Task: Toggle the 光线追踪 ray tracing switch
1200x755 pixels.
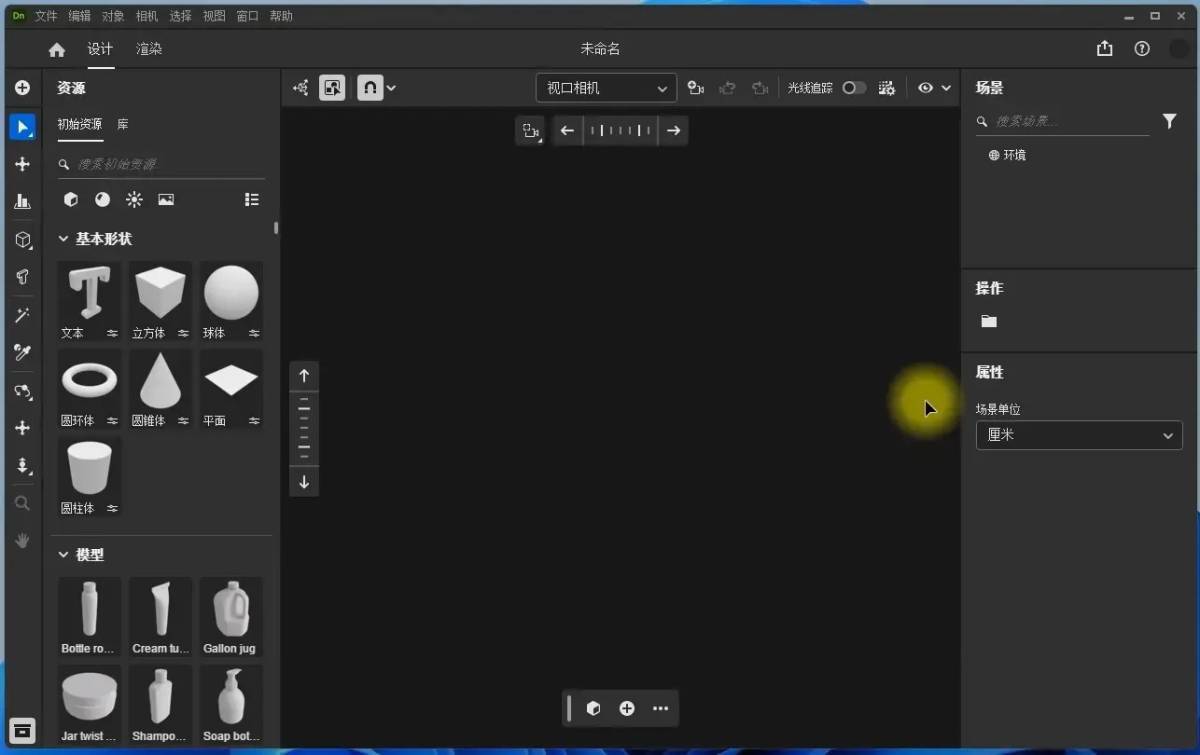Action: 853,88
